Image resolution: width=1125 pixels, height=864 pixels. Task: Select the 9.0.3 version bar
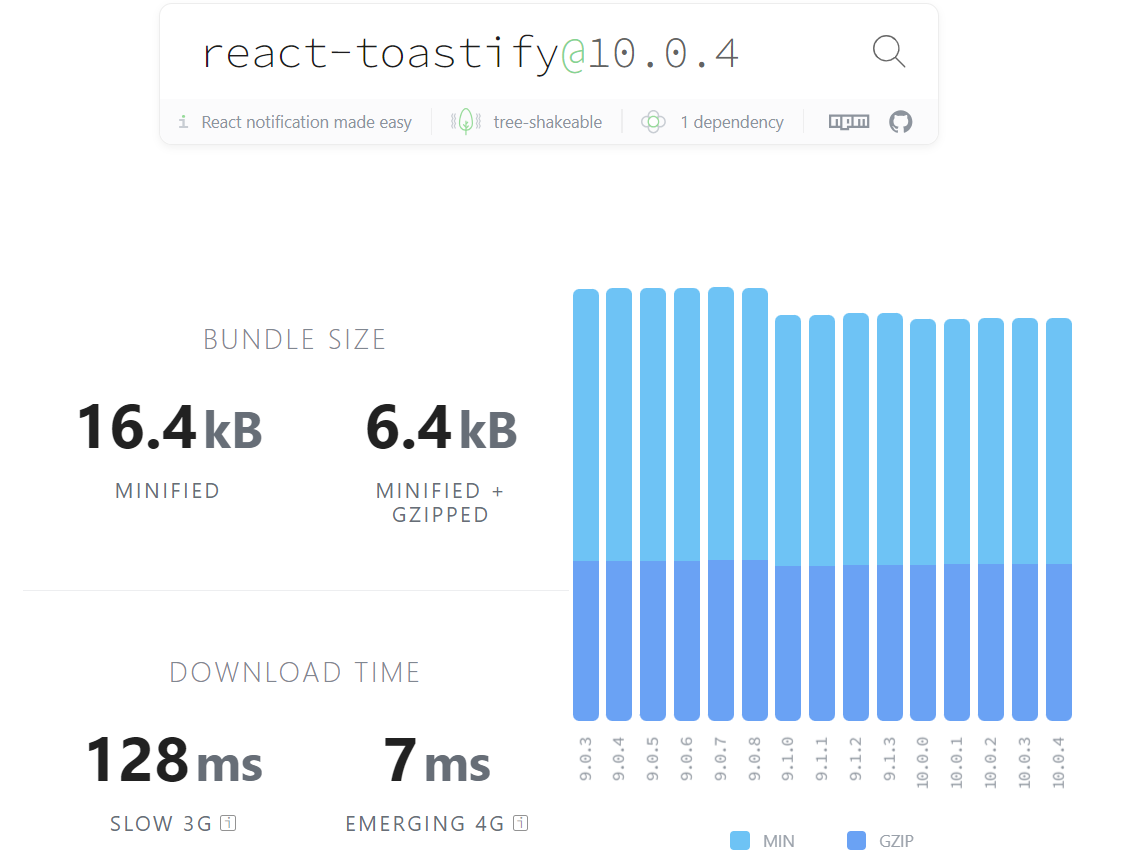coord(585,504)
